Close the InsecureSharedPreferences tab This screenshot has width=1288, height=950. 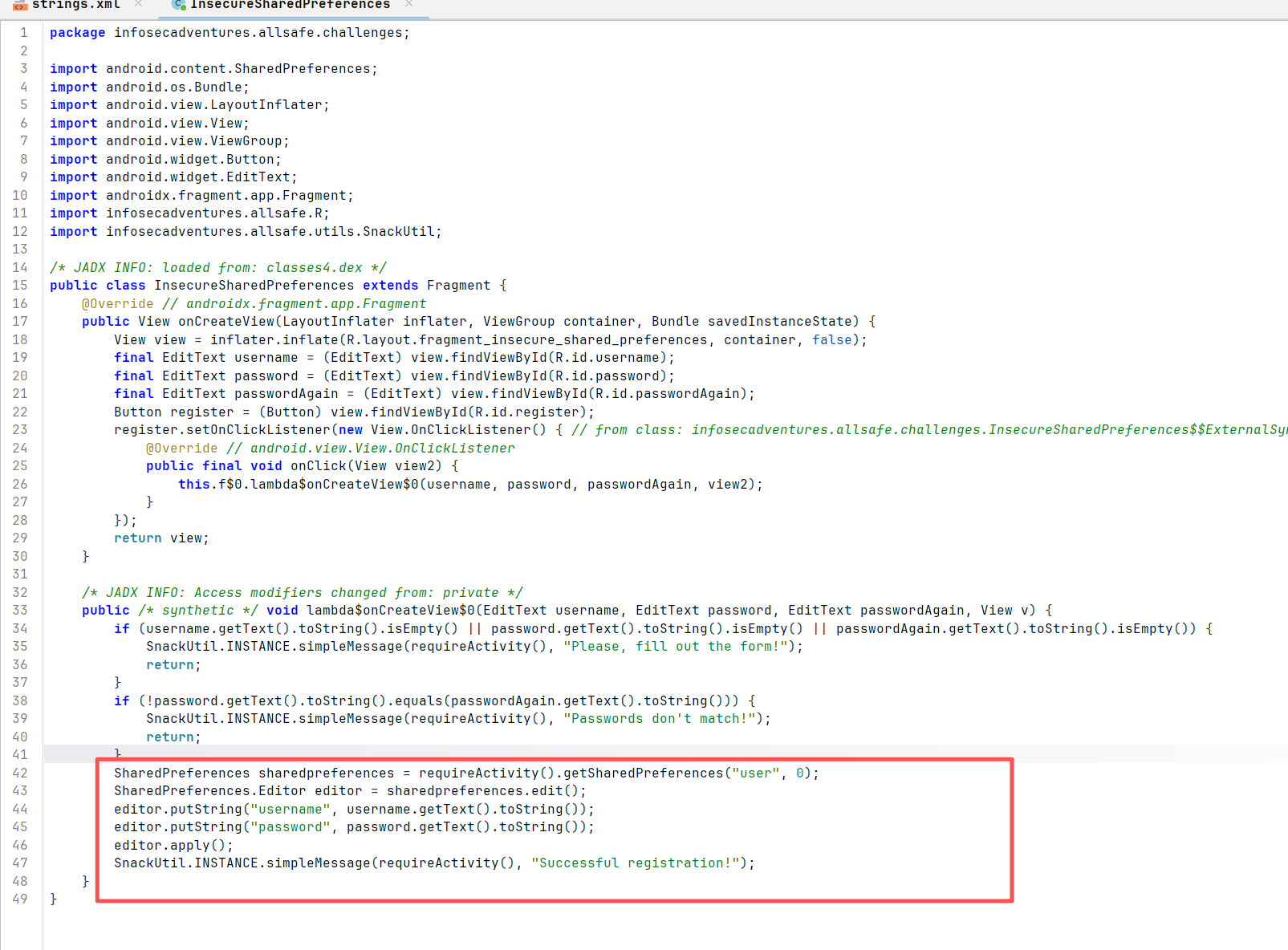[409, 4]
